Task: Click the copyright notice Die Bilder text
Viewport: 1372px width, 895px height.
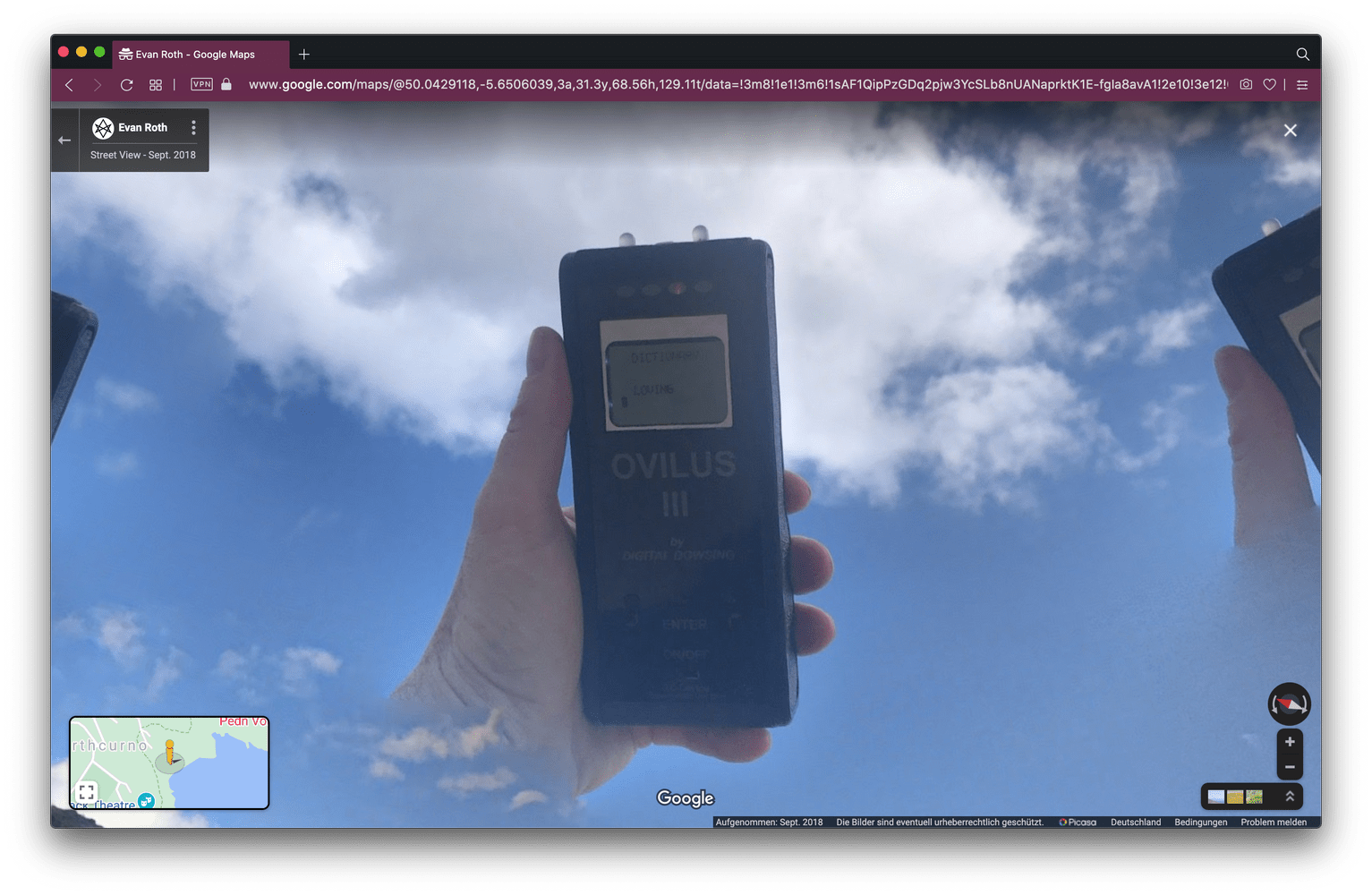Action: 940,822
